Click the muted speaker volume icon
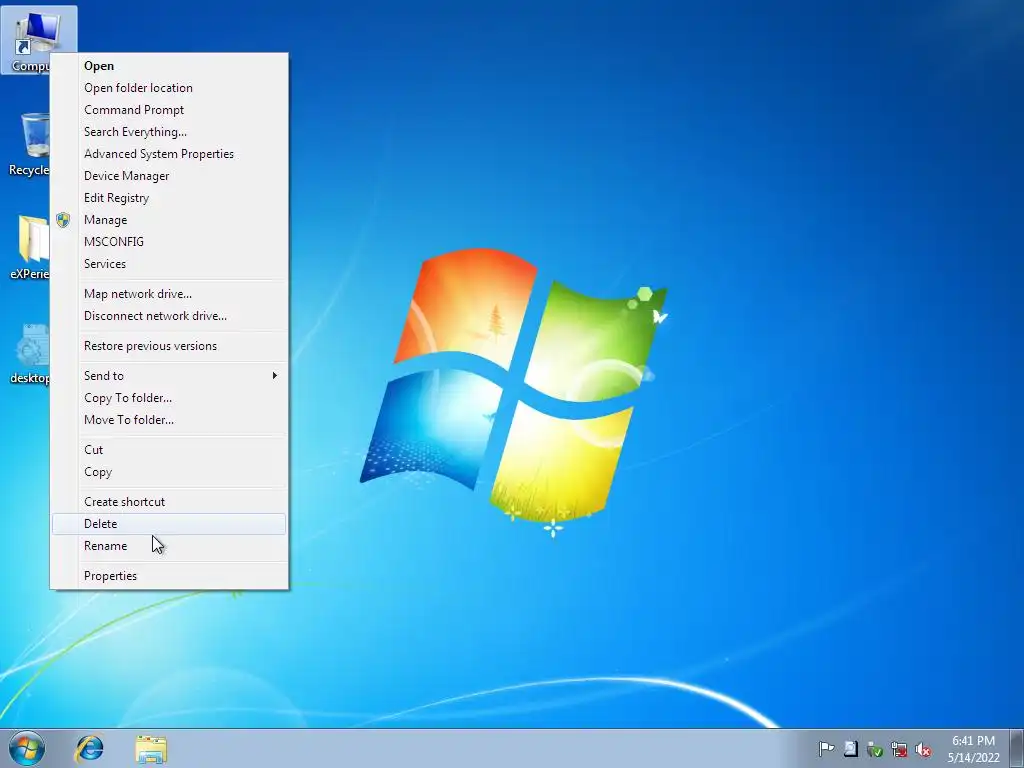The width and height of the screenshot is (1024, 768). click(x=923, y=750)
